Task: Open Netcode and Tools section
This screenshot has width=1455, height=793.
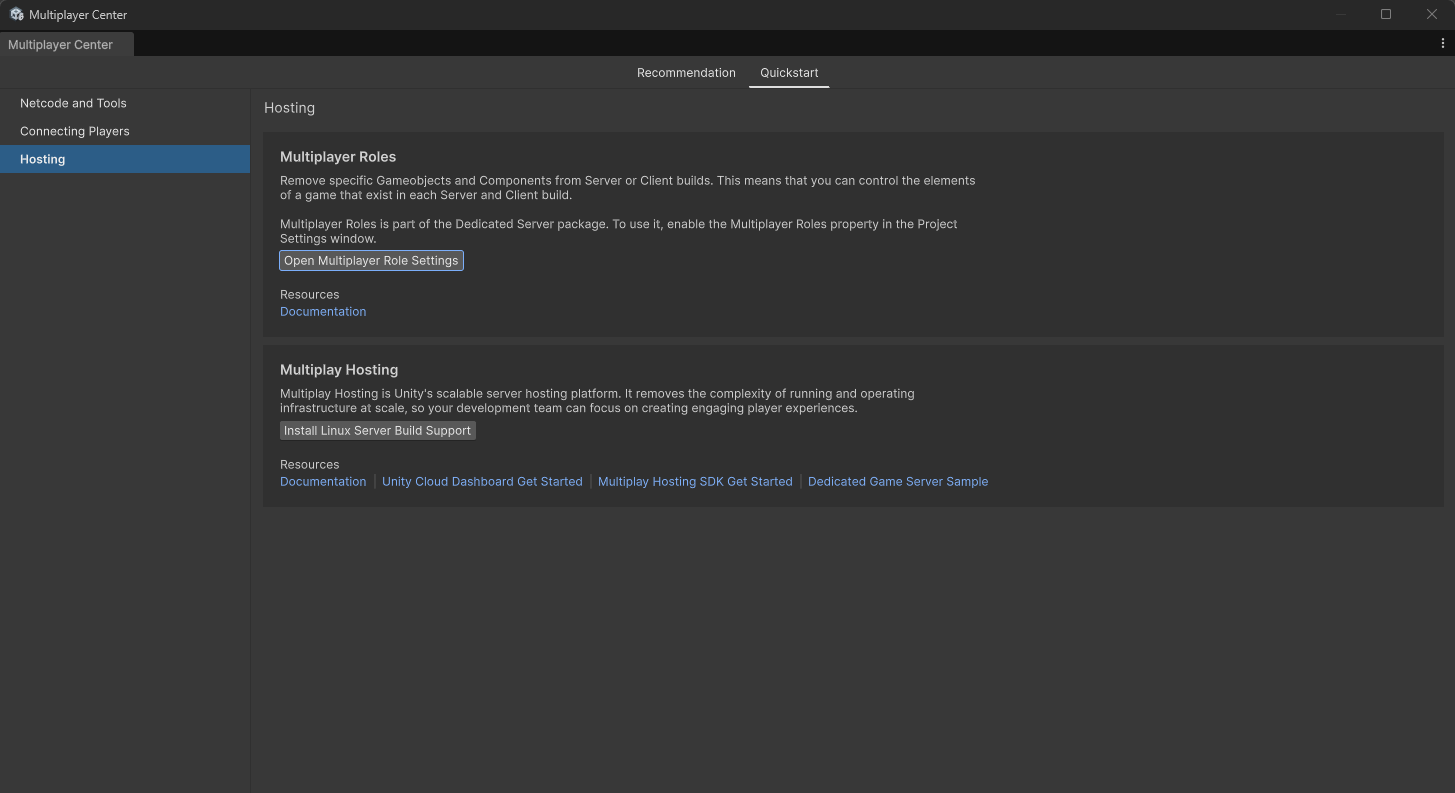Action: tap(125, 103)
